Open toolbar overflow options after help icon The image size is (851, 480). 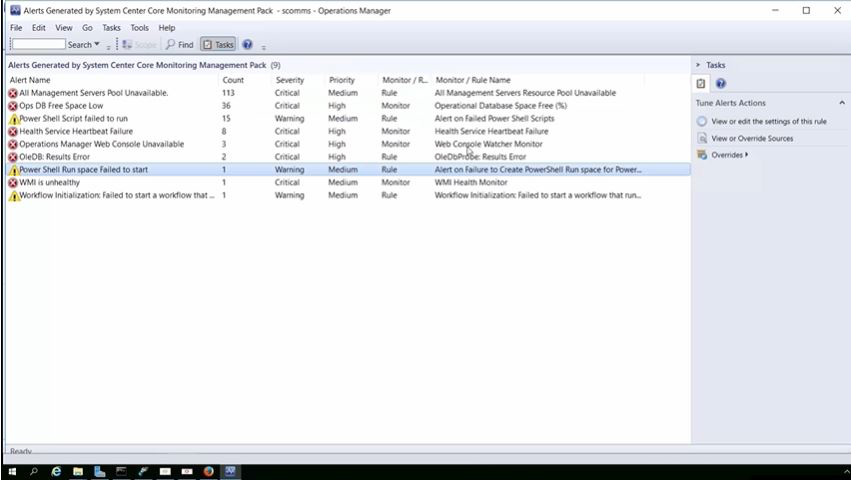(x=264, y=47)
